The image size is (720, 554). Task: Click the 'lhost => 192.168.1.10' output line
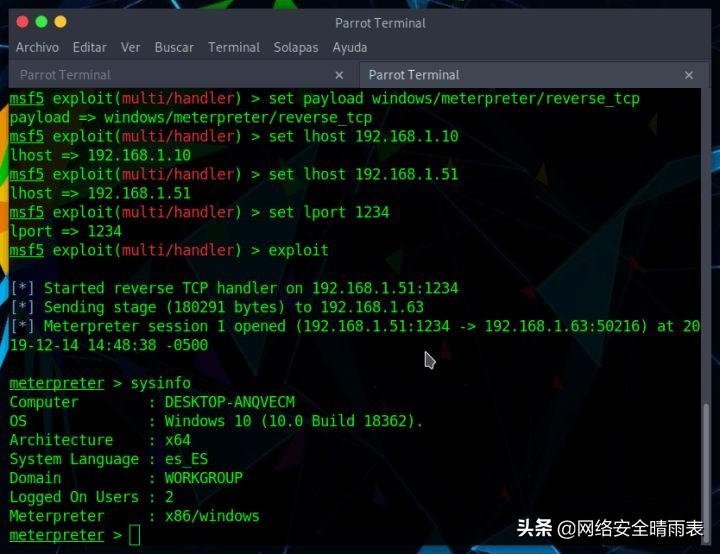pyautogui.click(x=100, y=155)
